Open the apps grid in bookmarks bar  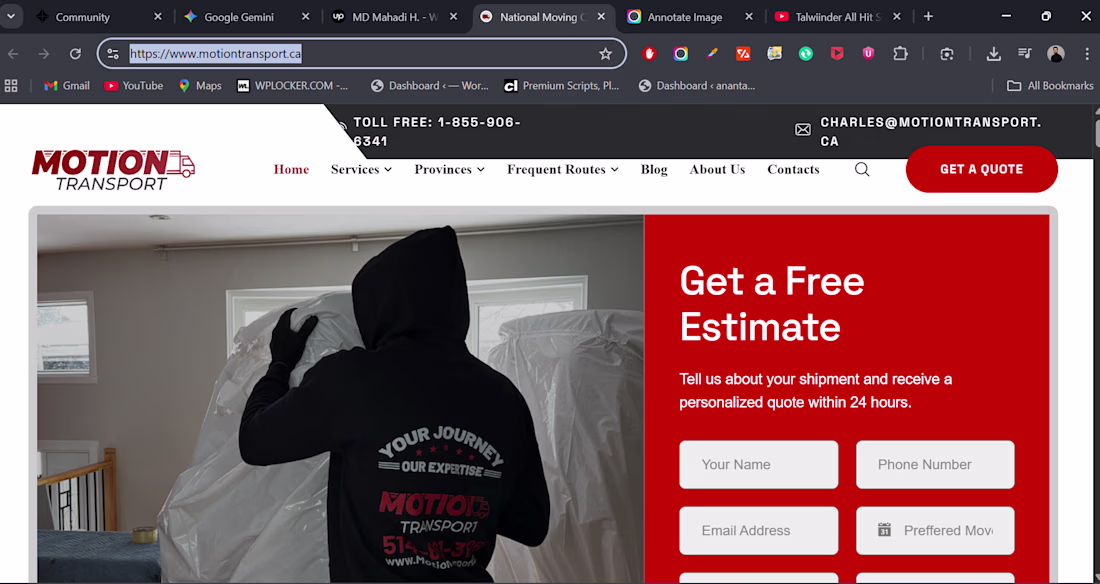point(11,86)
